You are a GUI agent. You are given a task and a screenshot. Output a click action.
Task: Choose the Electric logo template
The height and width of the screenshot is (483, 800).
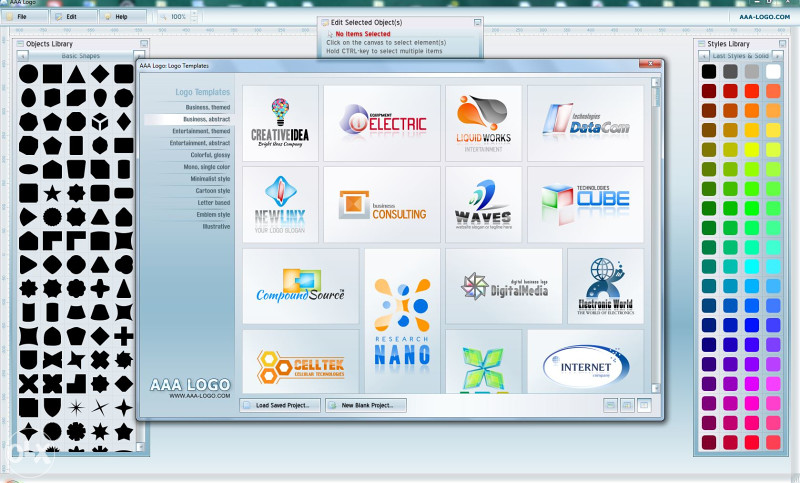pos(382,123)
